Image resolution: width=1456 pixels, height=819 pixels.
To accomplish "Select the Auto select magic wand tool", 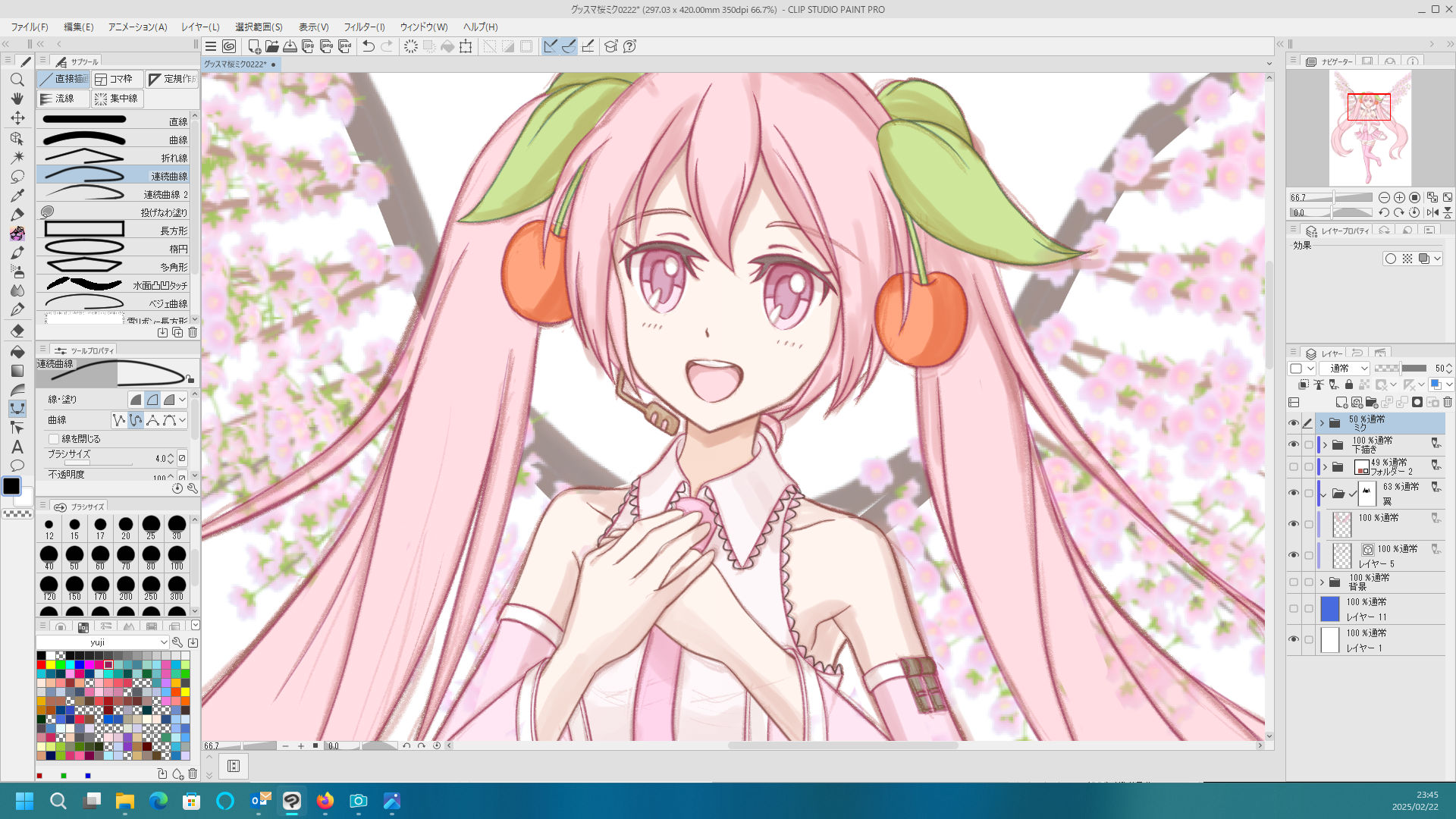I will coord(17,157).
